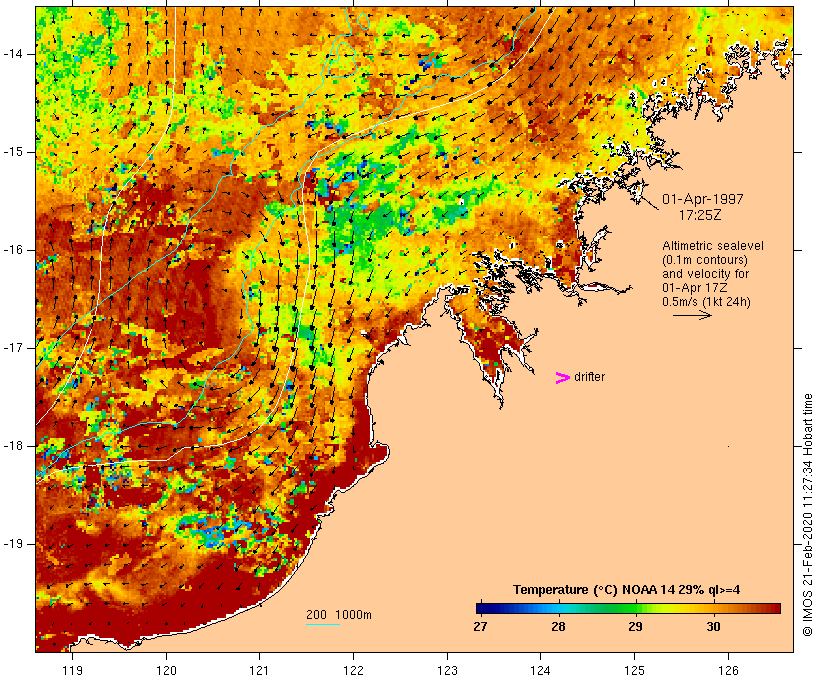Click the IMOS copyright timestamp text

[807, 515]
